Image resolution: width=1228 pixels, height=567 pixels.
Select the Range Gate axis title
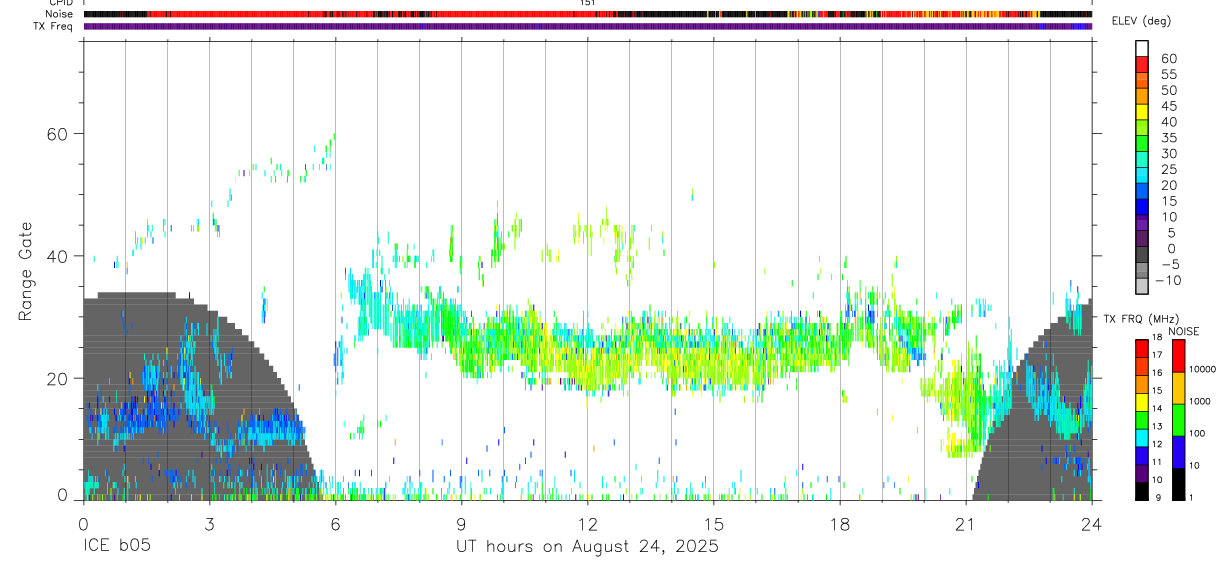click(26, 273)
